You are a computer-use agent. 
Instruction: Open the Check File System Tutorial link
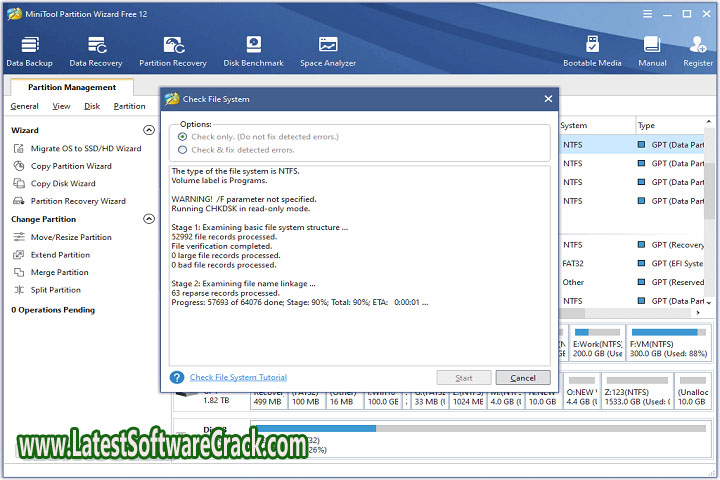(x=238, y=377)
